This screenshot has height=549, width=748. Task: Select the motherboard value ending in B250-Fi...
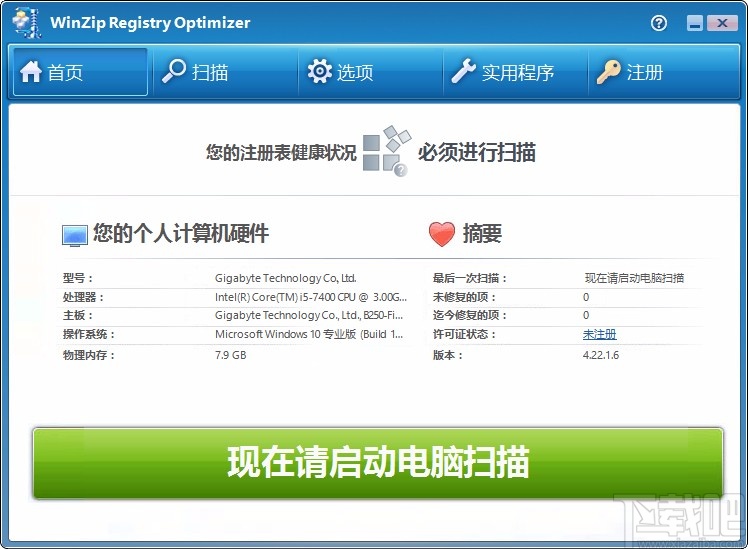[309, 315]
